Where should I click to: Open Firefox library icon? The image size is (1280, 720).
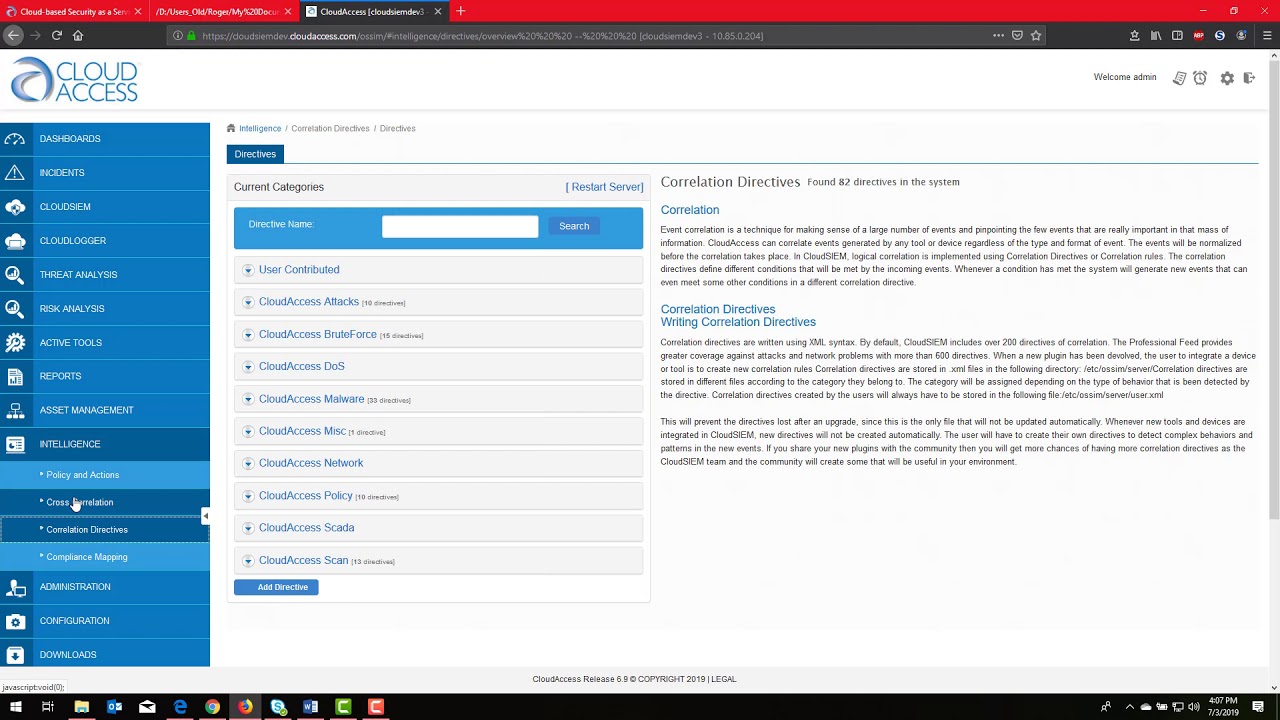point(1156,36)
